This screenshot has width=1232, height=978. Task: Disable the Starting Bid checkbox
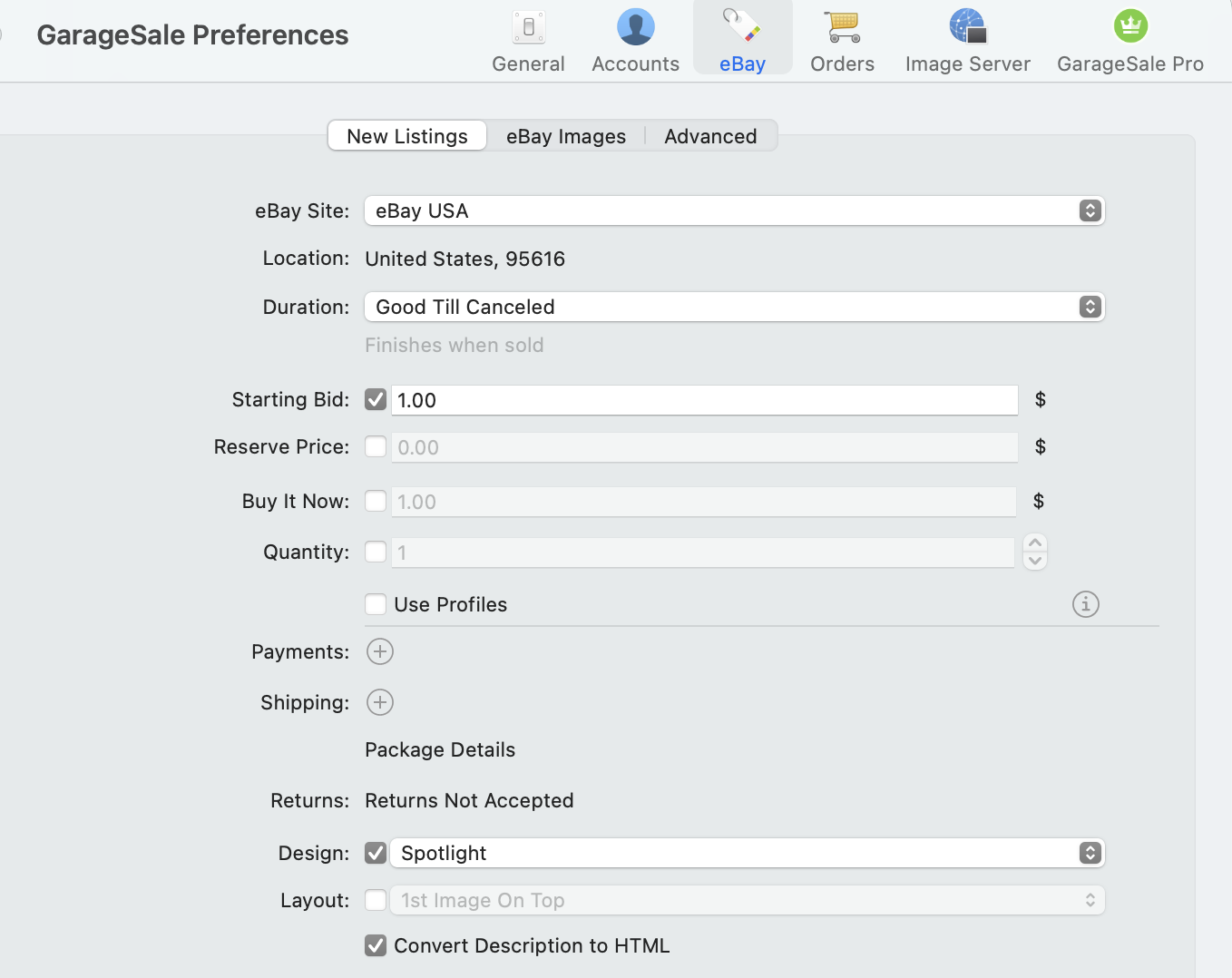coord(376,400)
